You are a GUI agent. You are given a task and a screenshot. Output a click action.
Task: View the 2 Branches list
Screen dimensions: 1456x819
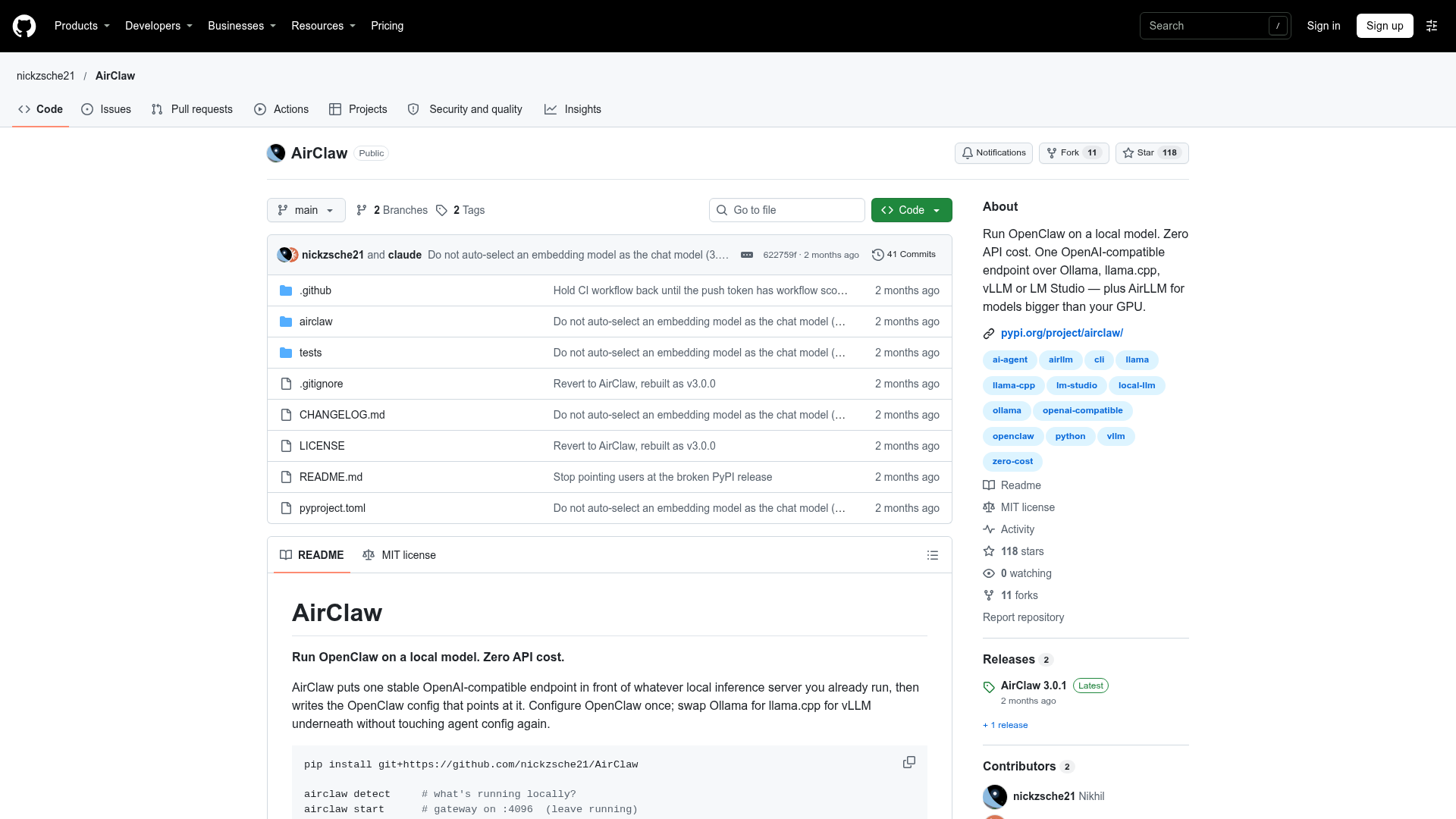click(393, 210)
